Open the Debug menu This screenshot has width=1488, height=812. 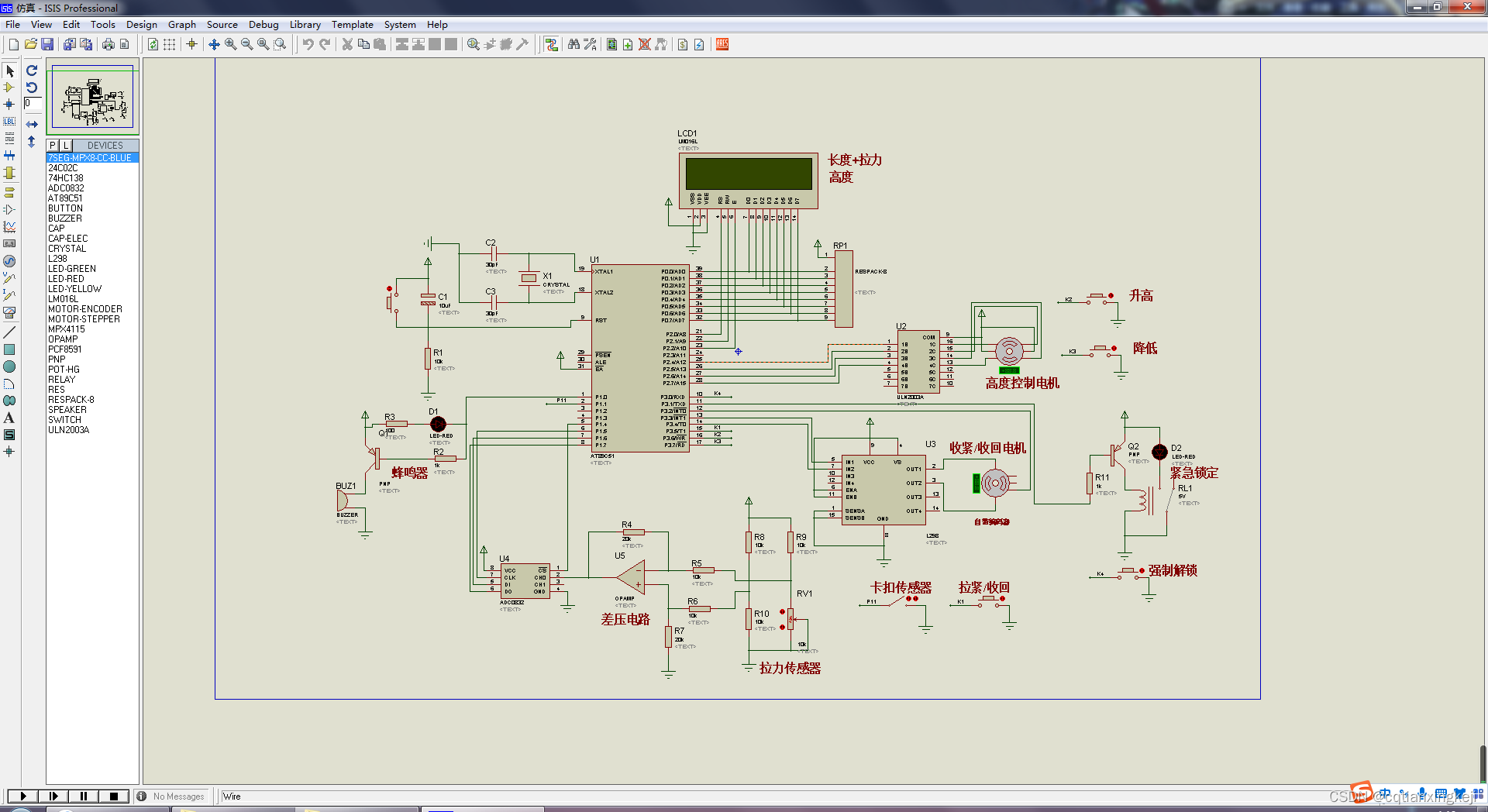coord(263,24)
